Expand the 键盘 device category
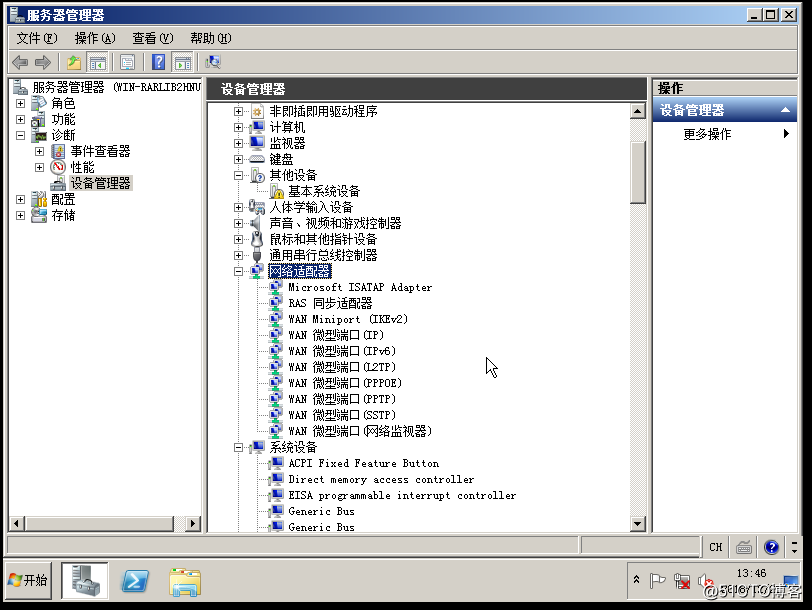 point(238,159)
